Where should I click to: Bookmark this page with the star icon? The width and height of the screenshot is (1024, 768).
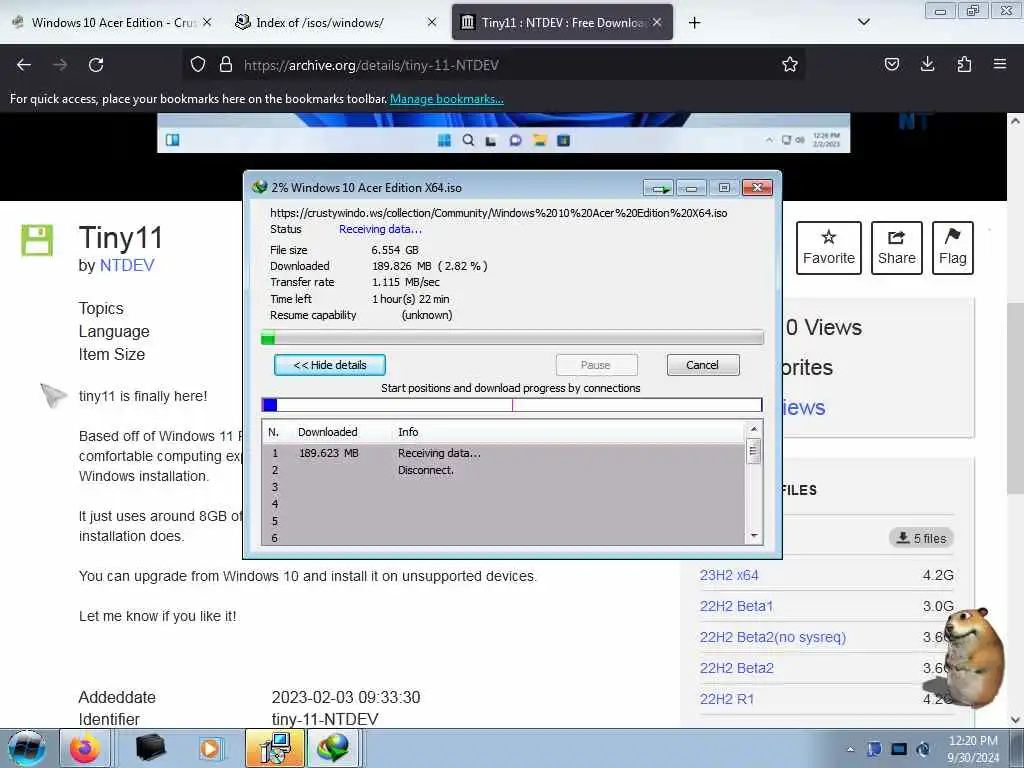point(790,64)
